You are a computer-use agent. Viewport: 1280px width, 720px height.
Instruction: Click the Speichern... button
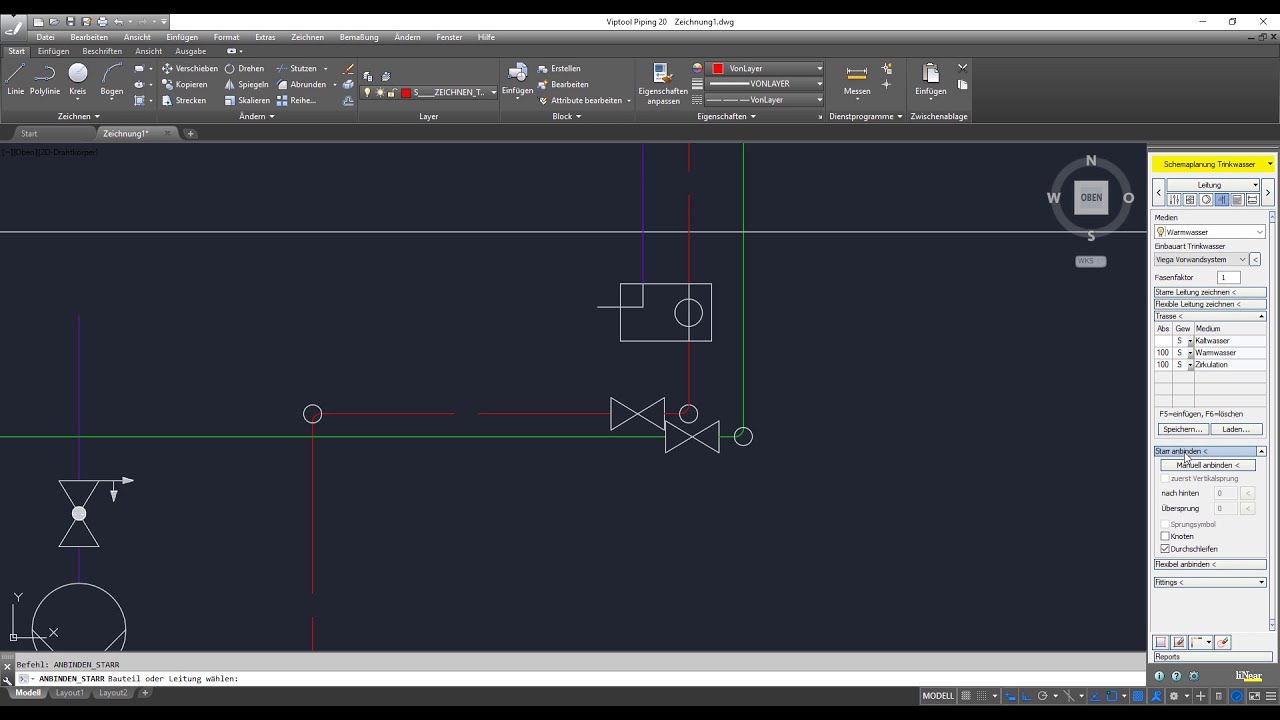coord(1183,429)
